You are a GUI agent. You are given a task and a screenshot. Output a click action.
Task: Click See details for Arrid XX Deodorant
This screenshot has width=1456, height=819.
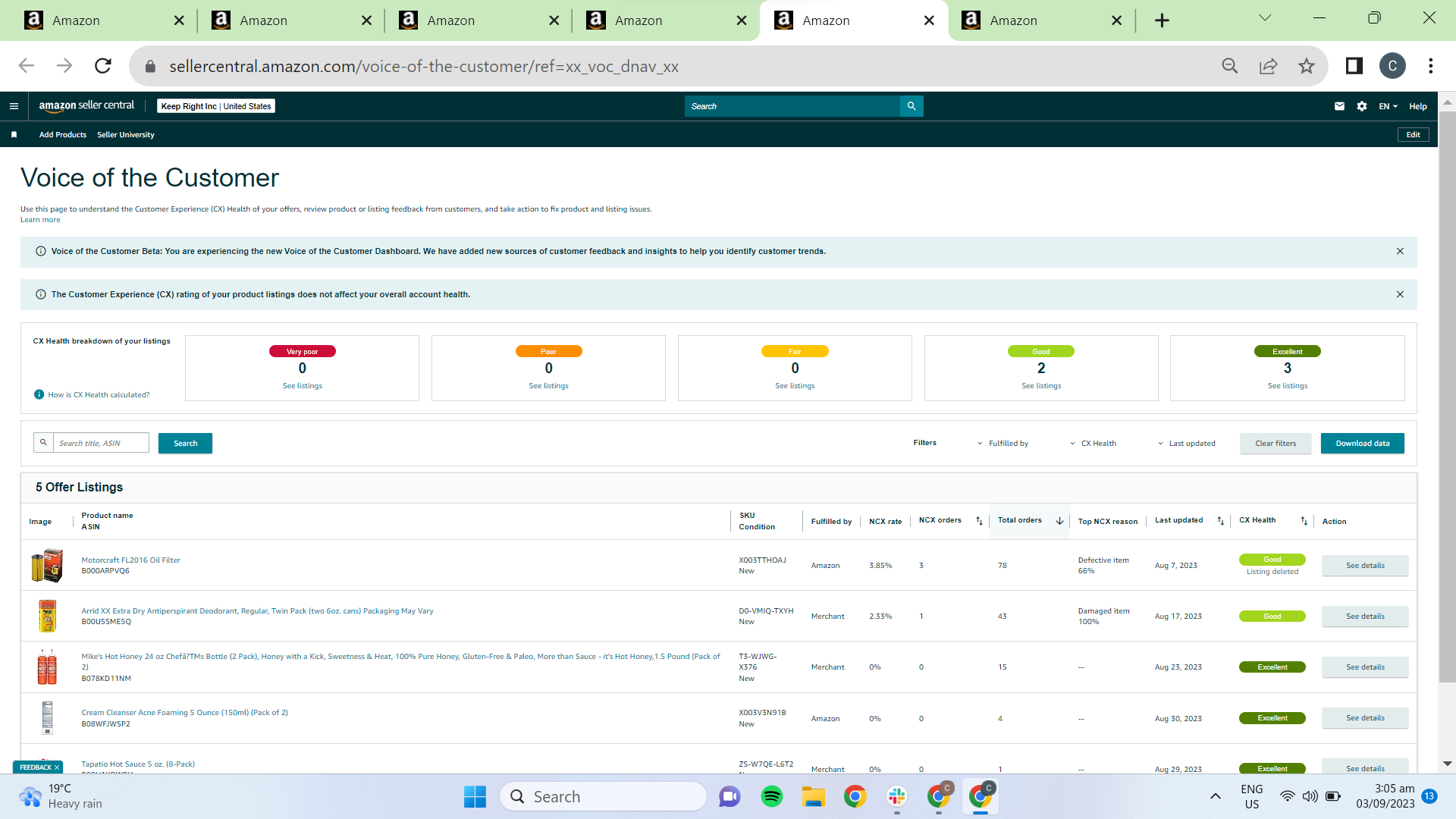point(1365,617)
